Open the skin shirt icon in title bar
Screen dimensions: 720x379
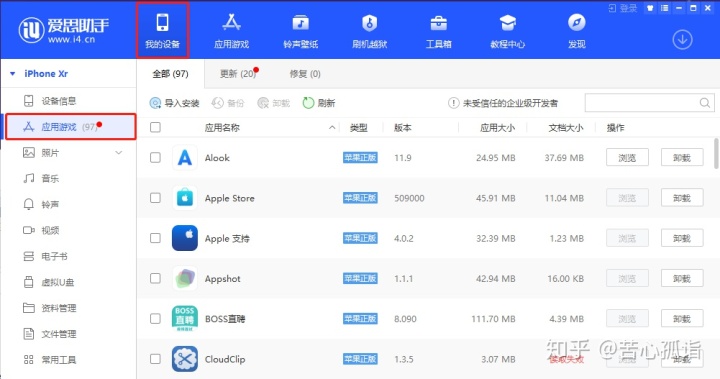(650, 8)
